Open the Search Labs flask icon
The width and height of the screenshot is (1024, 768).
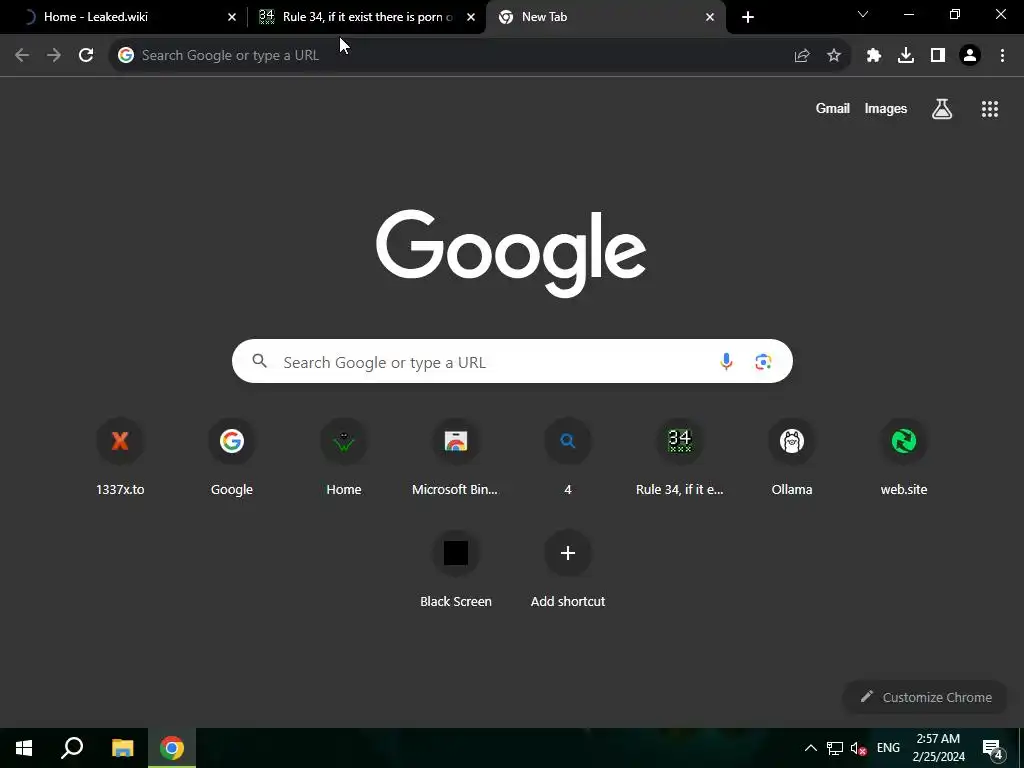942,109
